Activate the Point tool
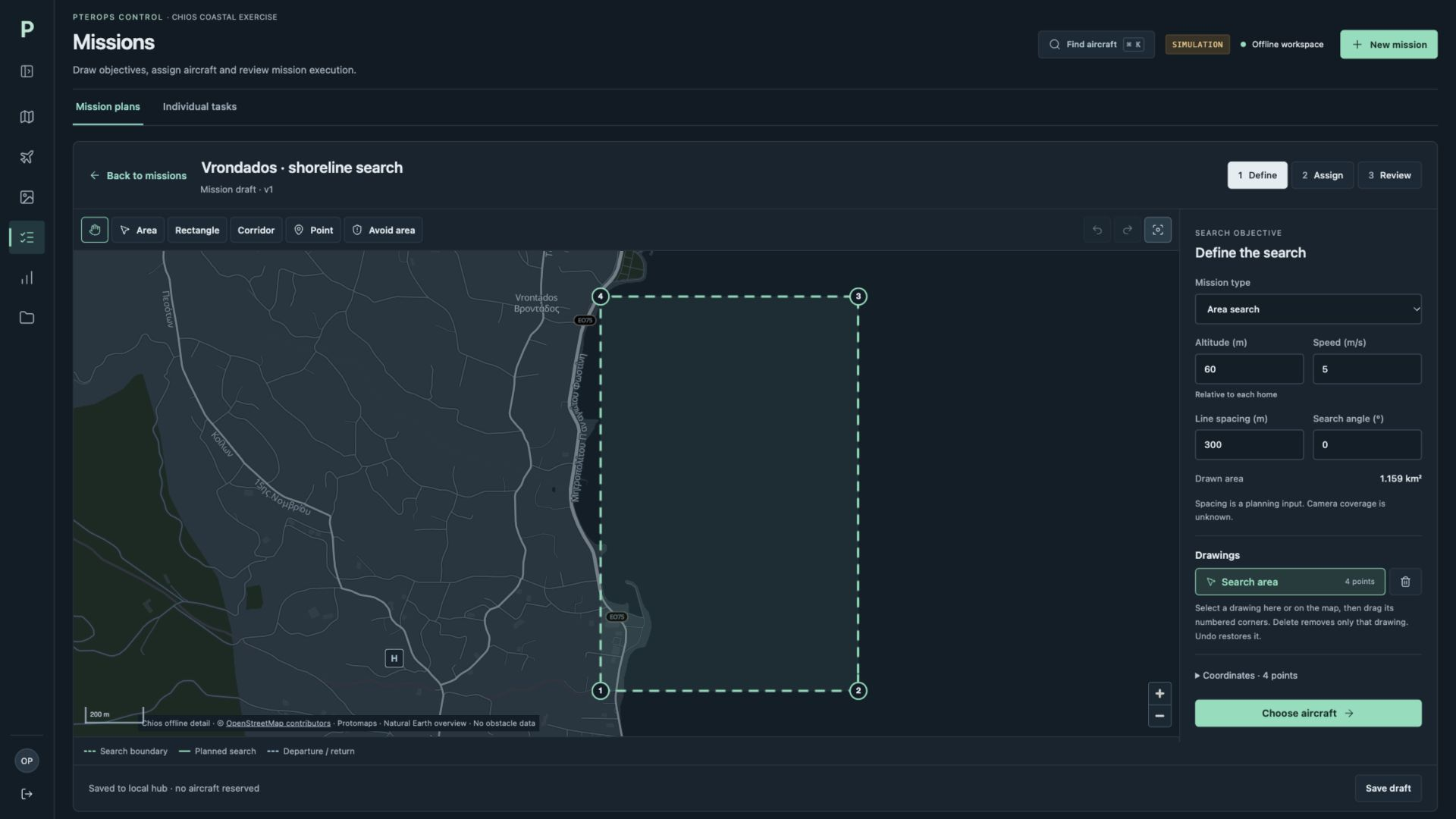Screen dimensions: 1456x819 tap(313, 230)
